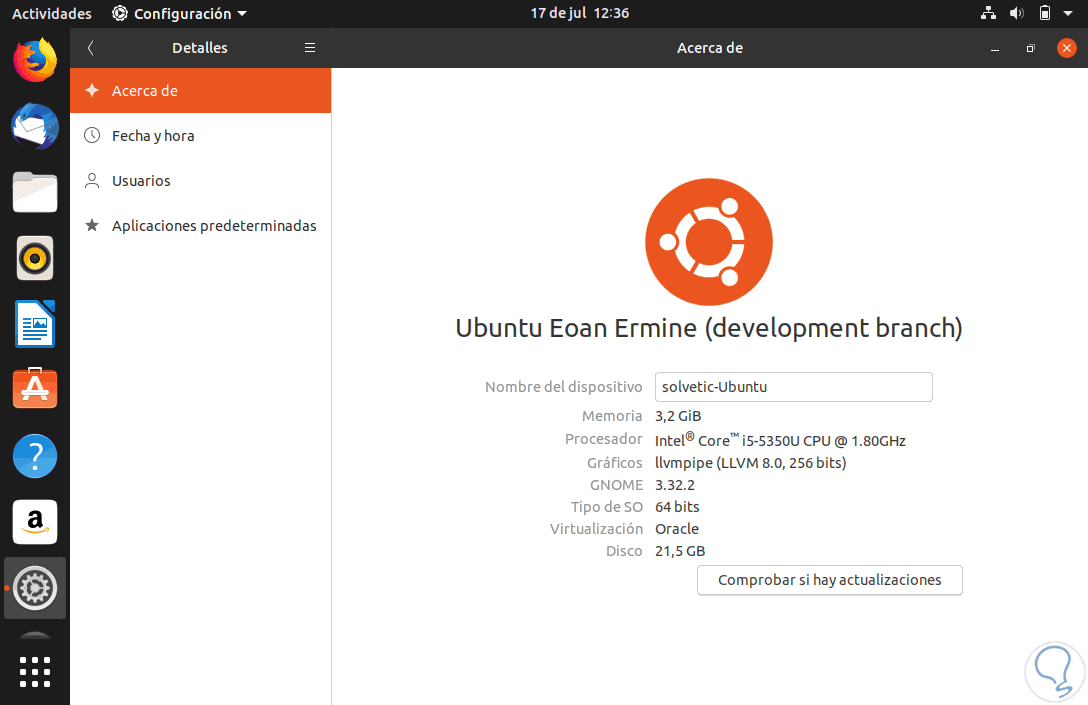
Task: Launch Amazon from the dock
Action: pos(35,522)
